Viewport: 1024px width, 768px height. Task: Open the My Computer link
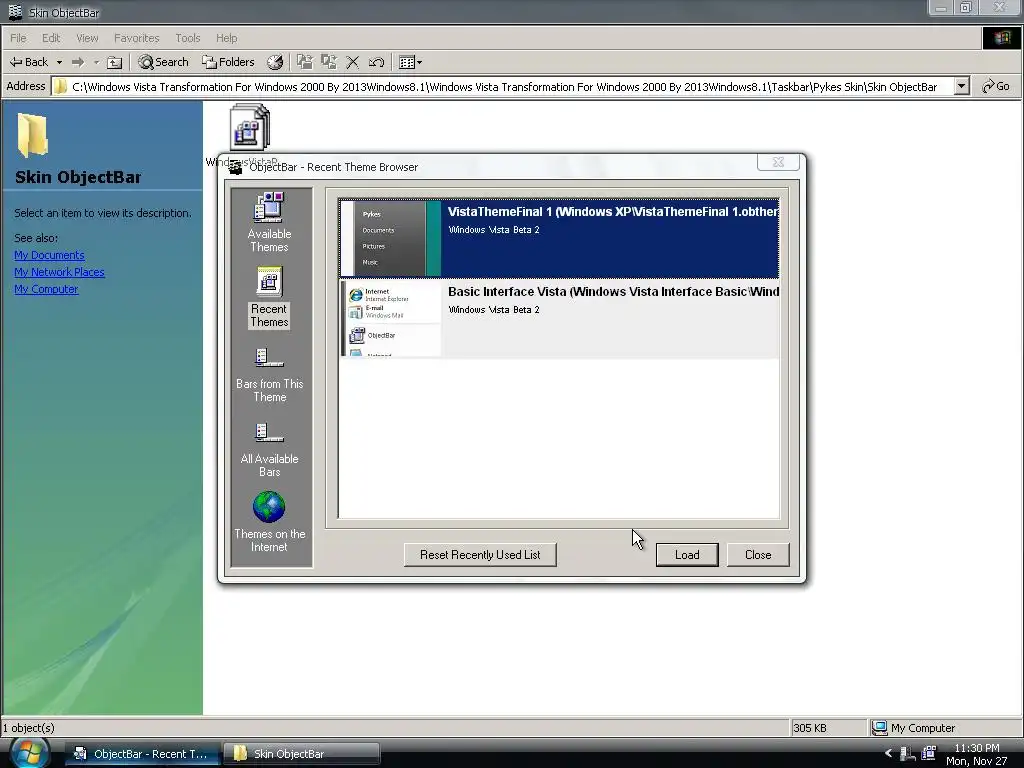pyautogui.click(x=46, y=289)
